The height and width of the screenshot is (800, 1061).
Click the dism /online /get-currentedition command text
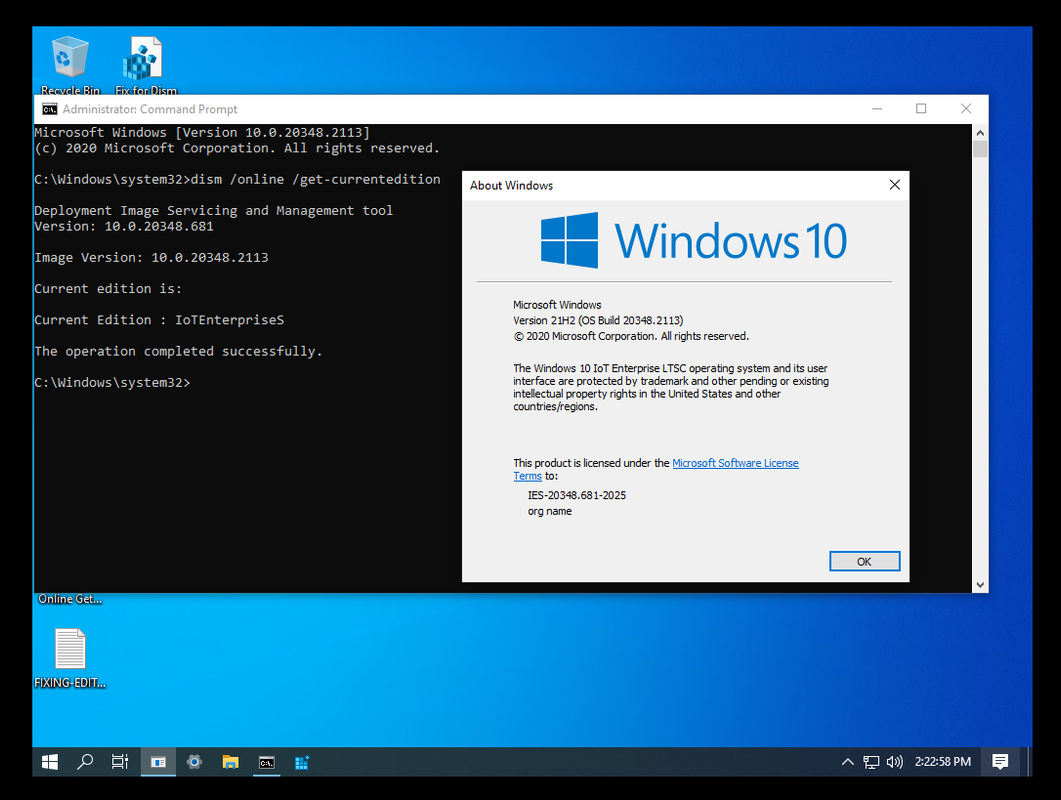[315, 179]
